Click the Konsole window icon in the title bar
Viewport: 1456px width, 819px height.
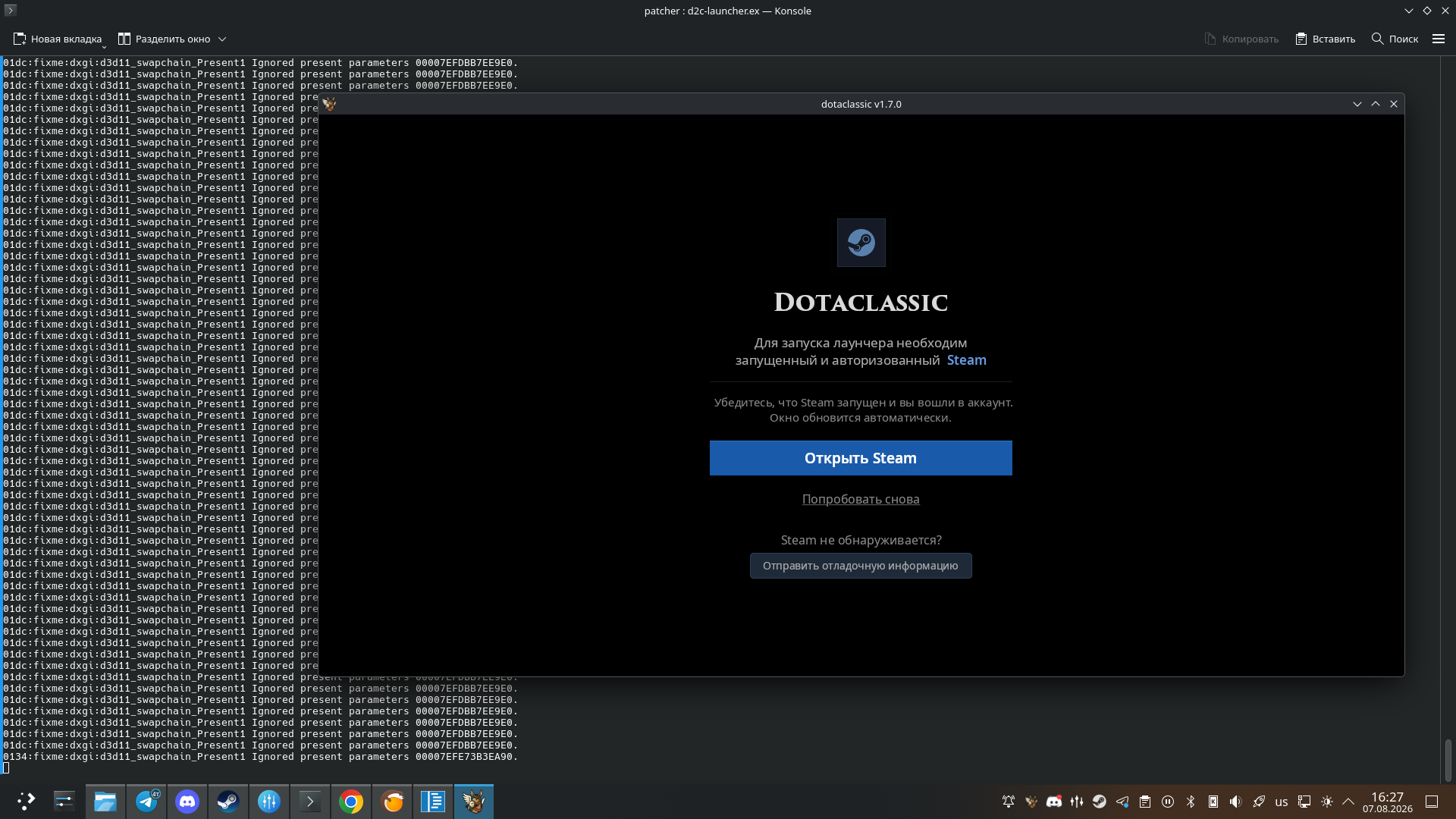coord(11,11)
